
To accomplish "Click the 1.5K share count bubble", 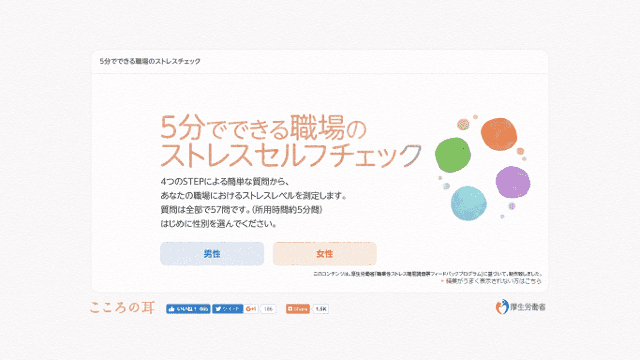I will (321, 309).
